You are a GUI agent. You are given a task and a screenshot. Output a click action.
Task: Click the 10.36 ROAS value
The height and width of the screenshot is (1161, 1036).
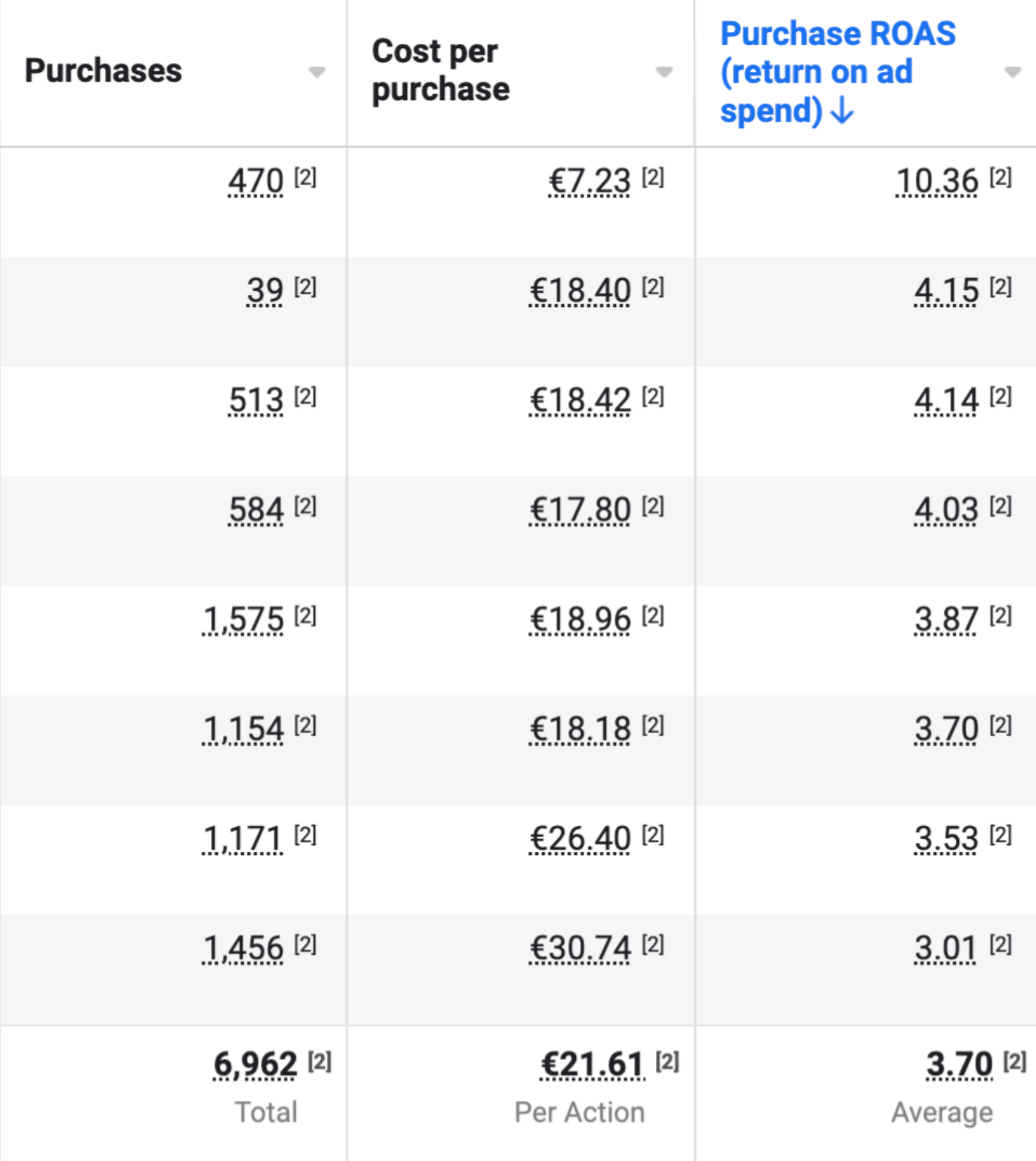[937, 181]
